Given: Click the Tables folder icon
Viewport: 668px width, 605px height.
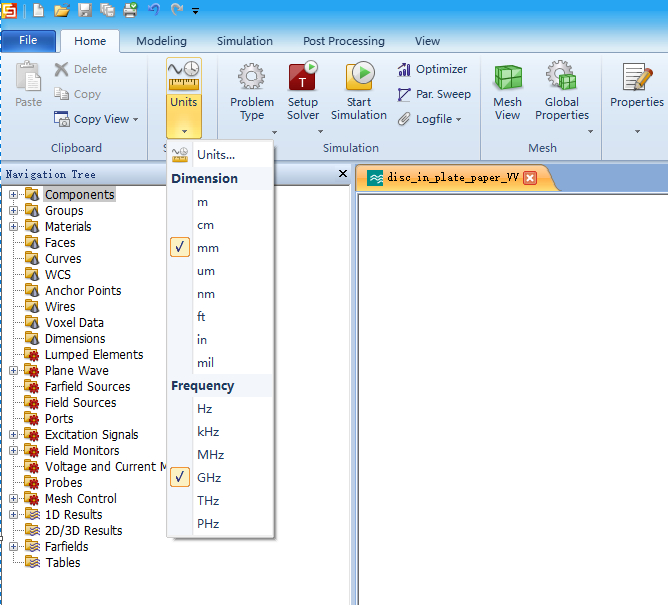Looking at the screenshot, I should tap(32, 562).
